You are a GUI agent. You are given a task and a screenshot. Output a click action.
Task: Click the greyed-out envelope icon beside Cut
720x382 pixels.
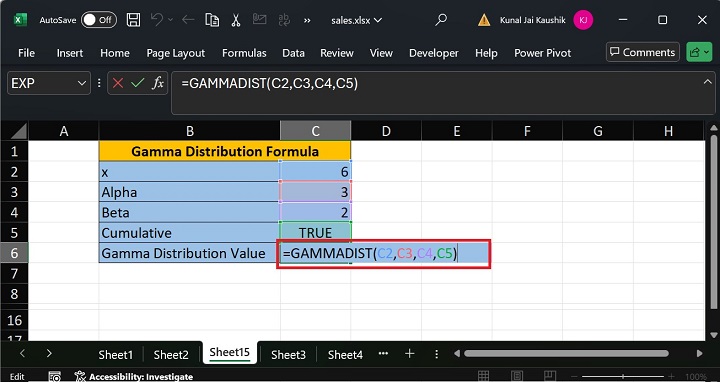point(259,19)
